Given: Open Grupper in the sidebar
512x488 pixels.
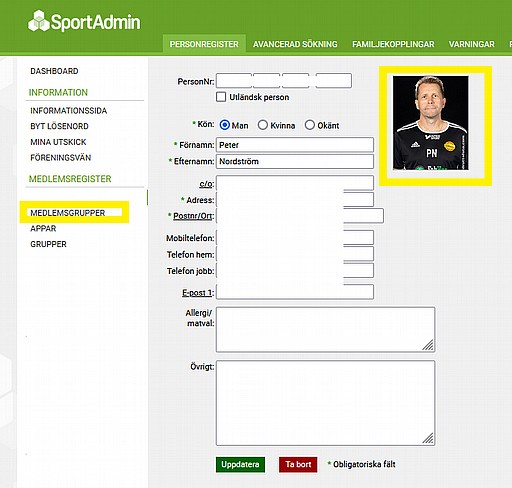Looking at the screenshot, I should coord(48,244).
